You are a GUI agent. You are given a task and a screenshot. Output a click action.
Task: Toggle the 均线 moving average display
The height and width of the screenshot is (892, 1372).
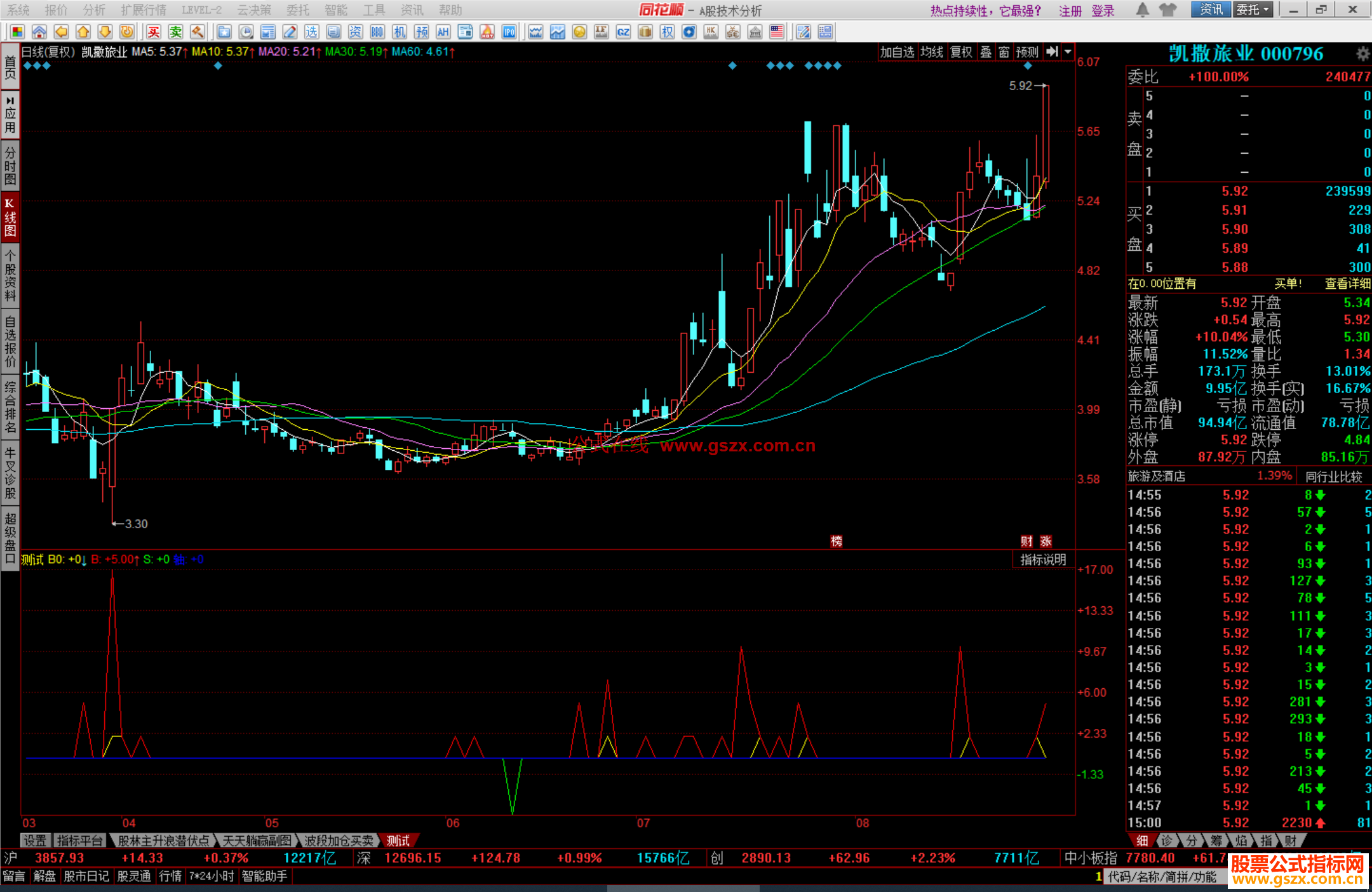pos(932,52)
